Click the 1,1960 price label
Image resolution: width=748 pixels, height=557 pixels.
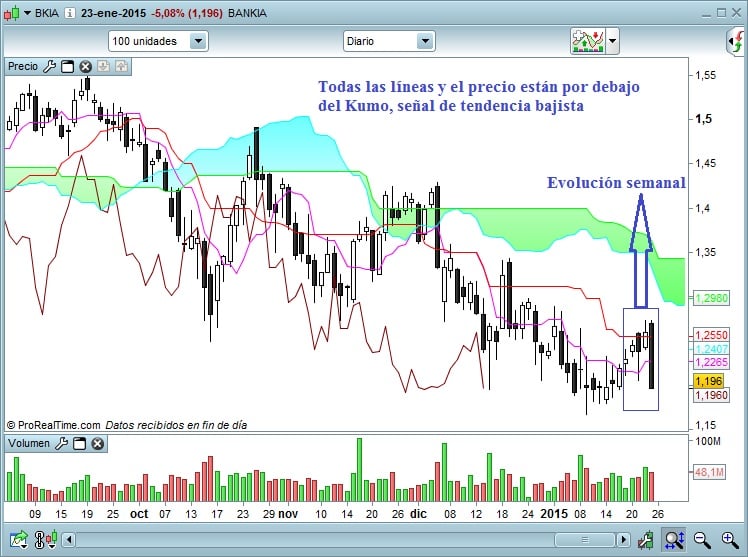pyautogui.click(x=711, y=395)
